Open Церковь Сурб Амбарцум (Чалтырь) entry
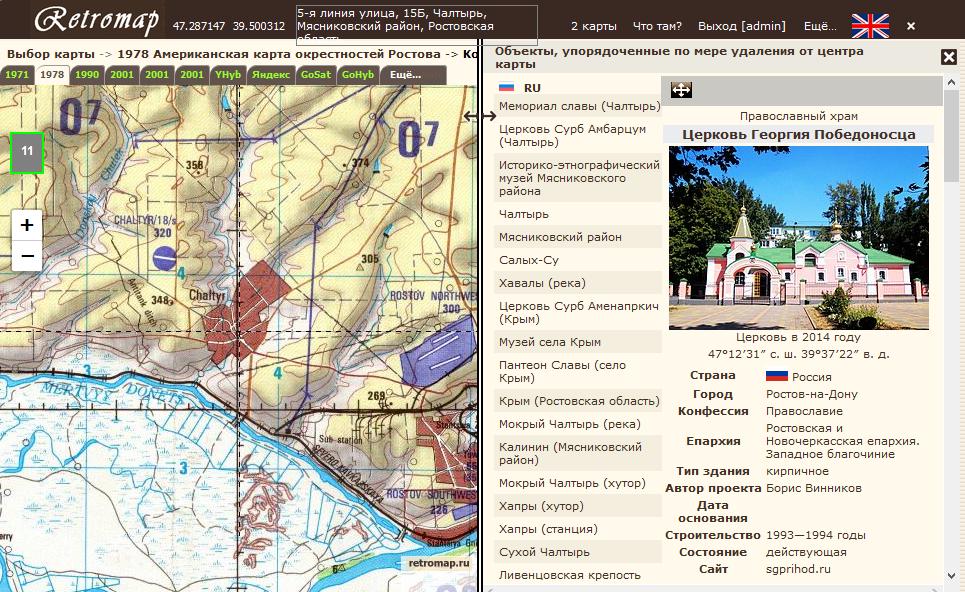 [x=579, y=135]
